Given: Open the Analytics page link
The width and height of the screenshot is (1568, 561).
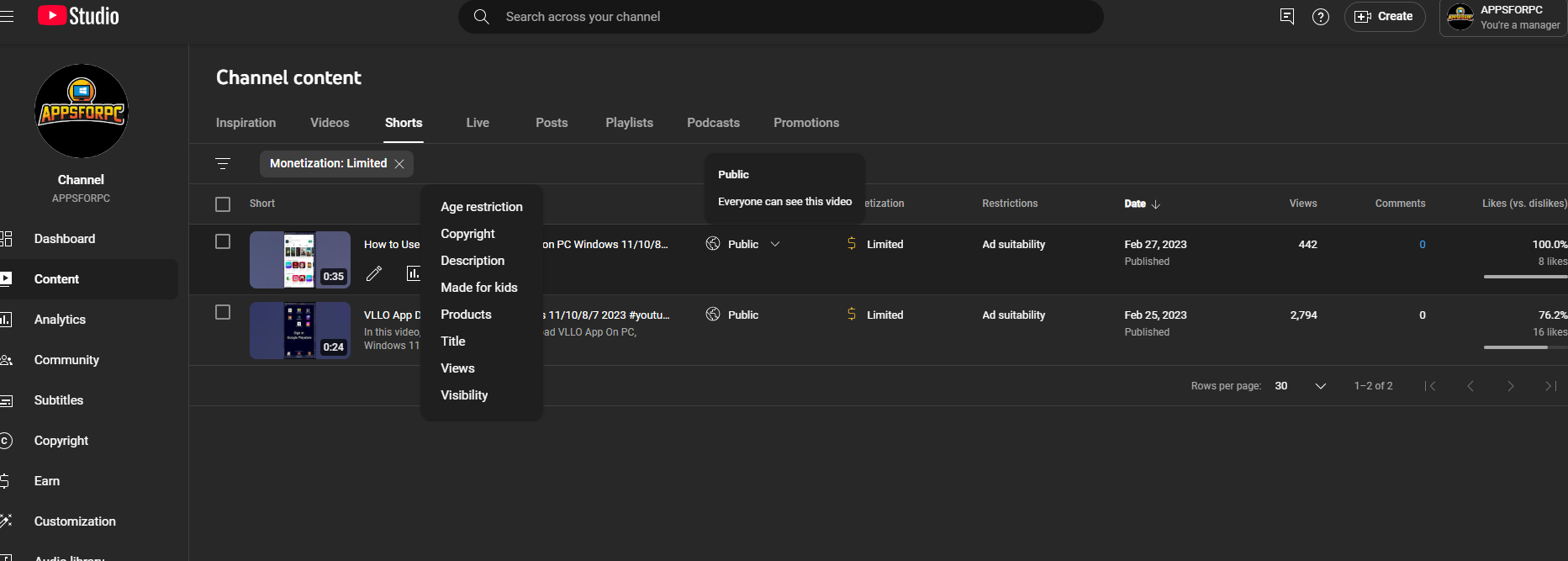Looking at the screenshot, I should coord(60,320).
